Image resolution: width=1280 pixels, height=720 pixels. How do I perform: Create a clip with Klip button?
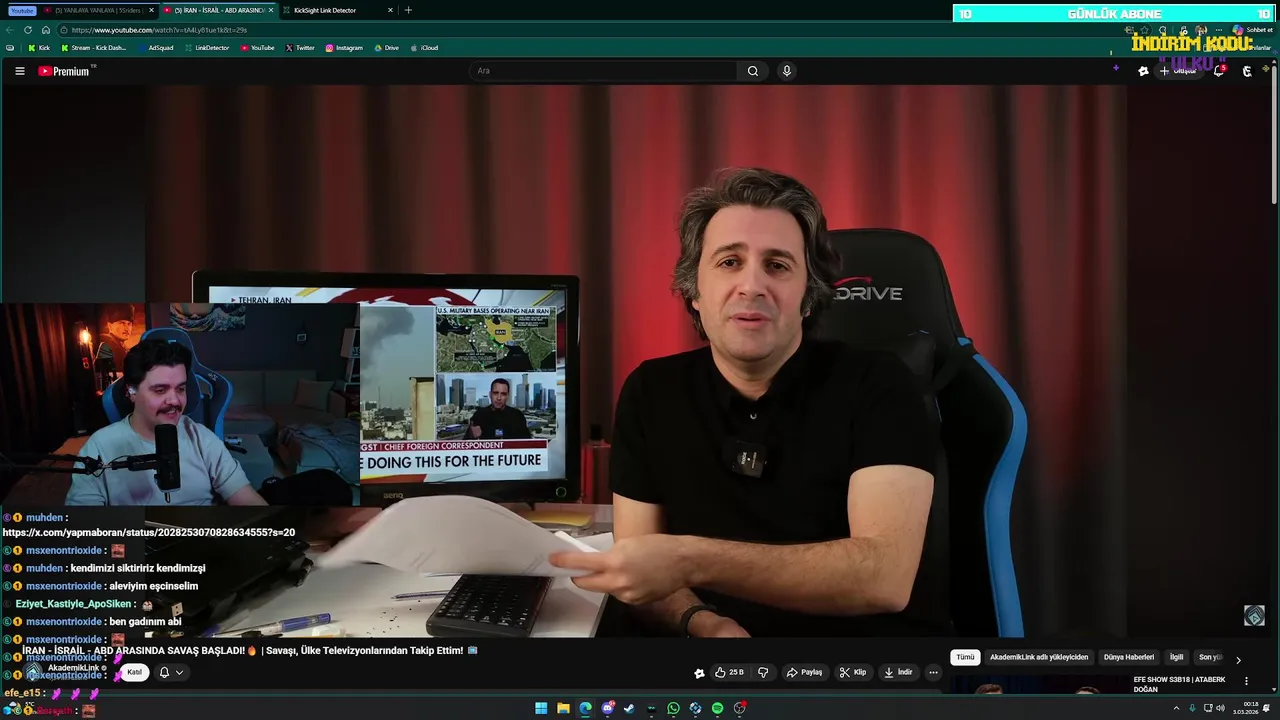(853, 673)
